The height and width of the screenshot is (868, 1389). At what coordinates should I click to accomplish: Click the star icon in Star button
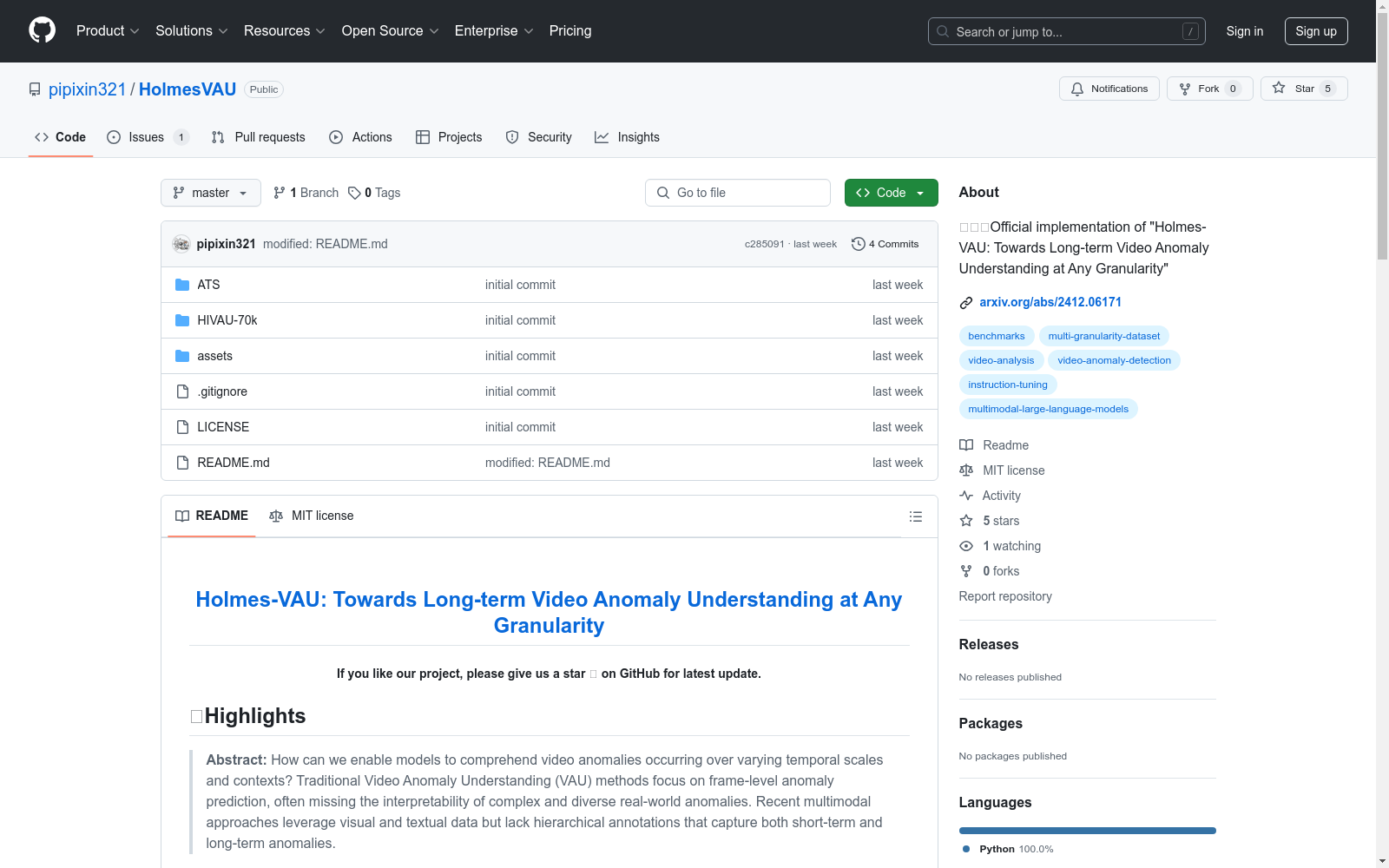click(x=1279, y=88)
